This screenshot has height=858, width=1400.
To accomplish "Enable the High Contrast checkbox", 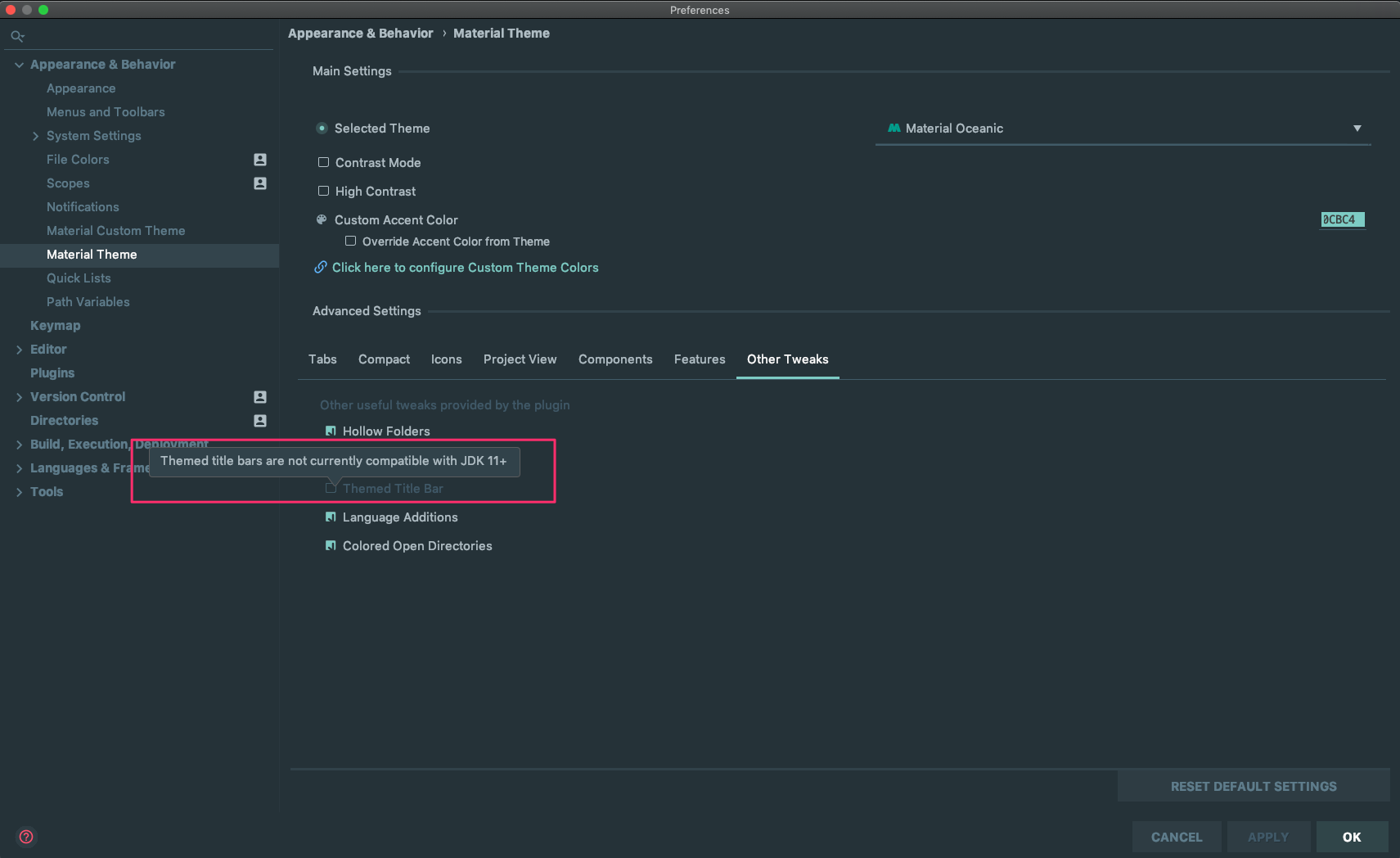I will 323,191.
